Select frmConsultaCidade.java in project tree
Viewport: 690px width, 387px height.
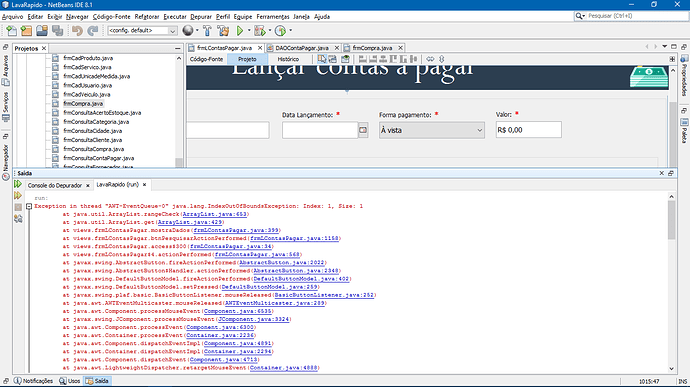92,131
